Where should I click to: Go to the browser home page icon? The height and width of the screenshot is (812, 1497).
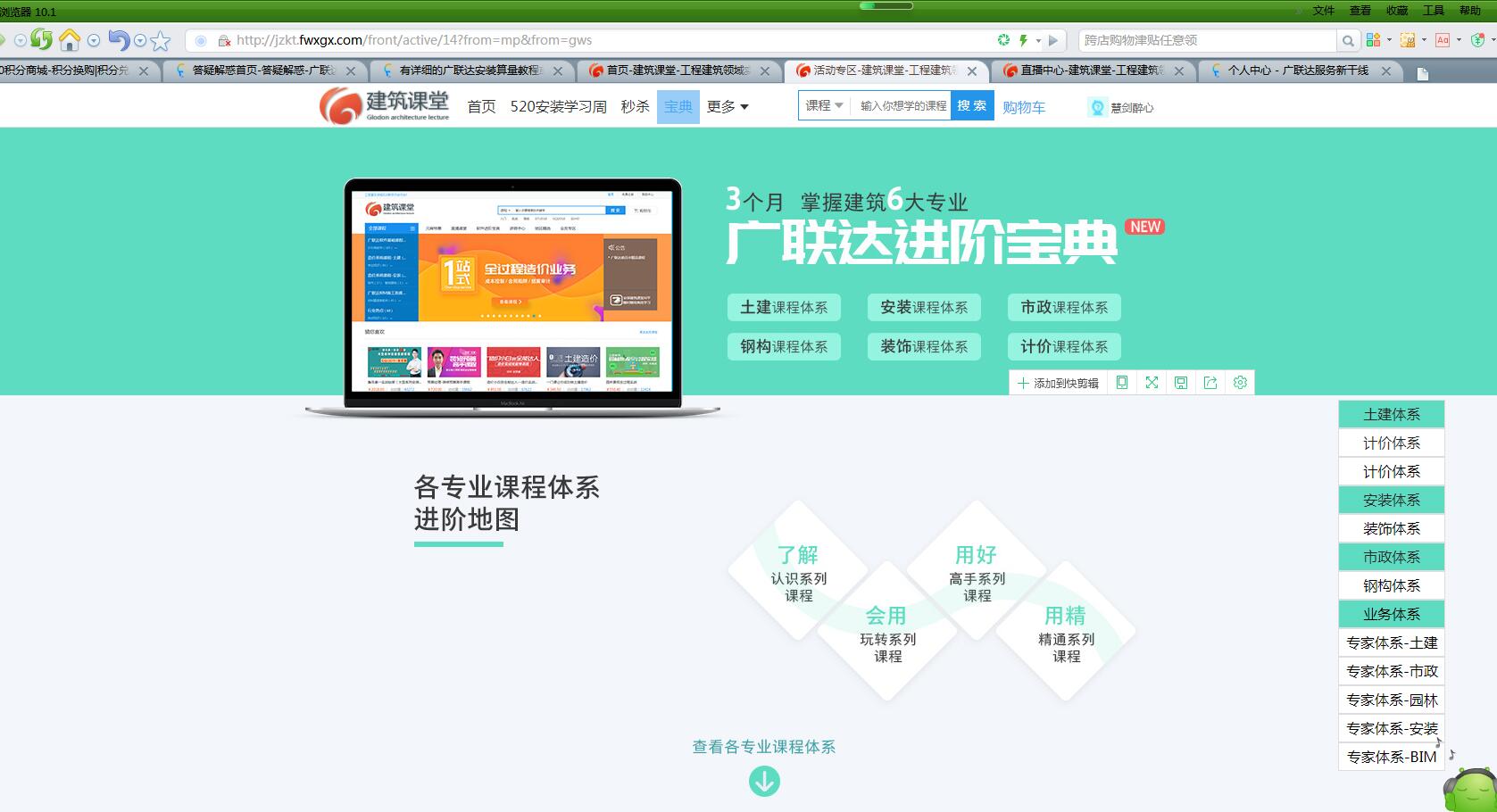click(70, 39)
